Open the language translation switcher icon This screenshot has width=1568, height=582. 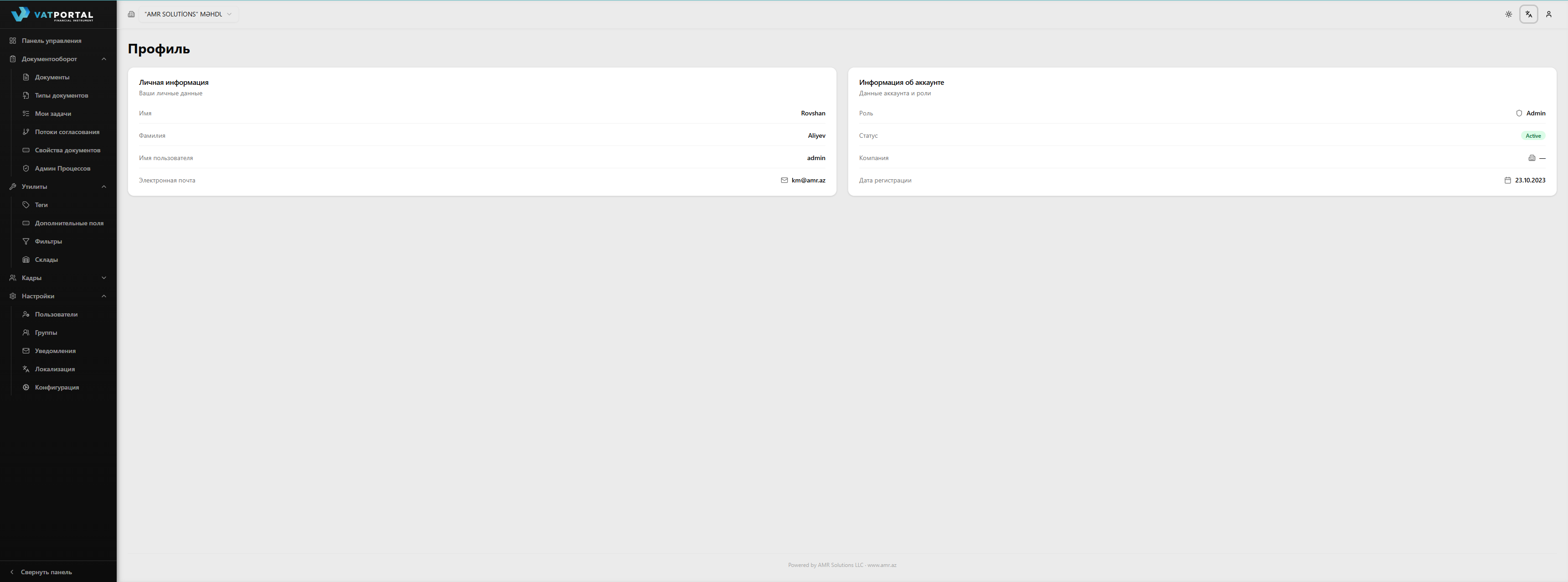1528,14
